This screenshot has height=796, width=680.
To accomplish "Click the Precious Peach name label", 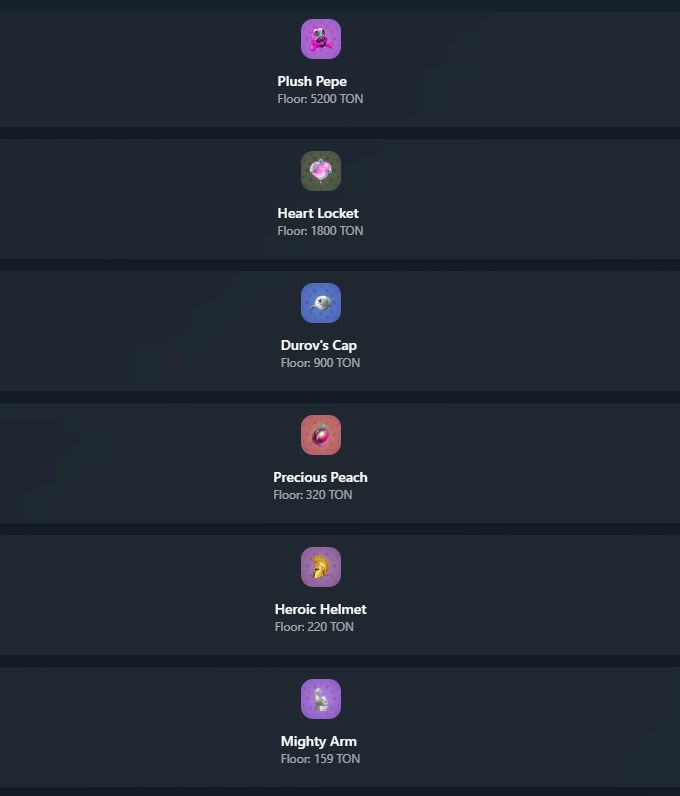I will [320, 477].
